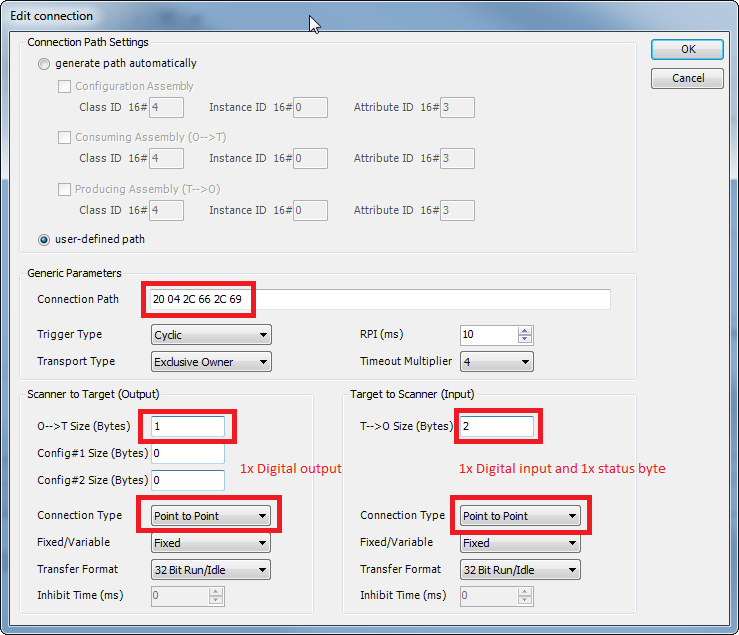Open the Trigger Type dropdown
The image size is (739, 635).
[x=211, y=335]
